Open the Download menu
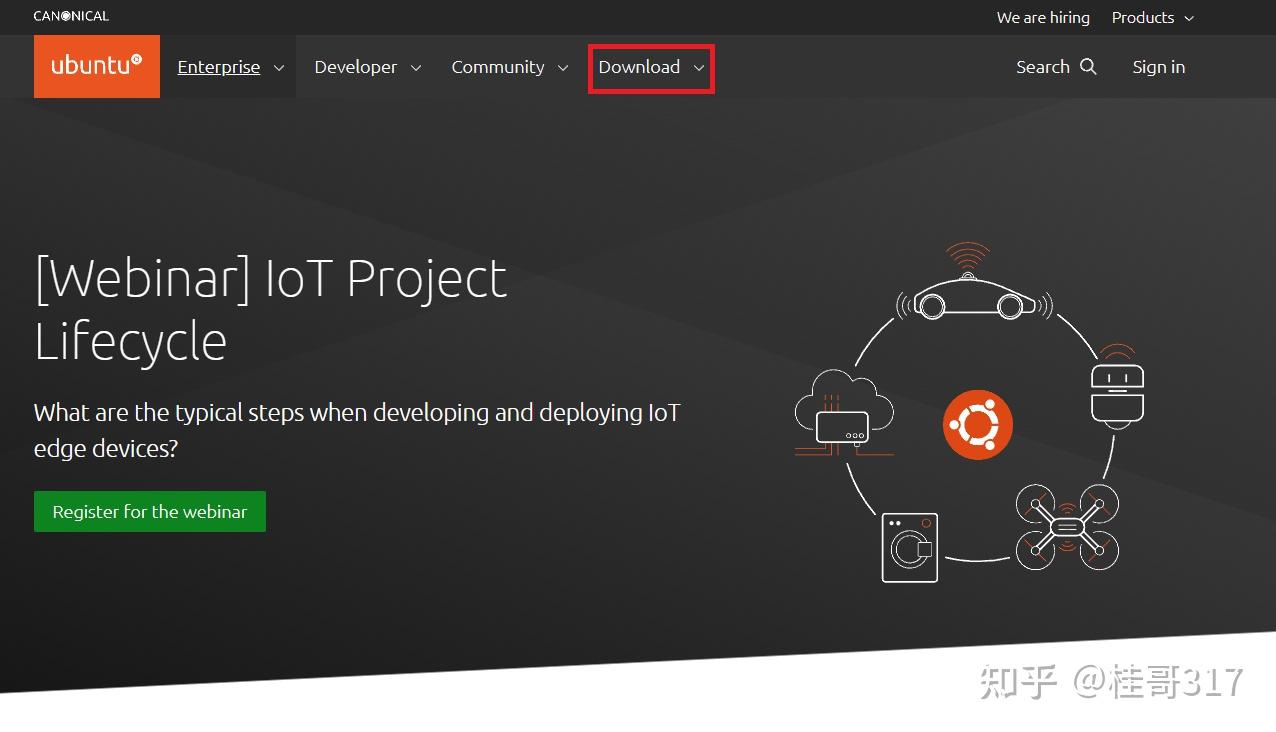Viewport: 1276px width, 732px height. click(639, 67)
